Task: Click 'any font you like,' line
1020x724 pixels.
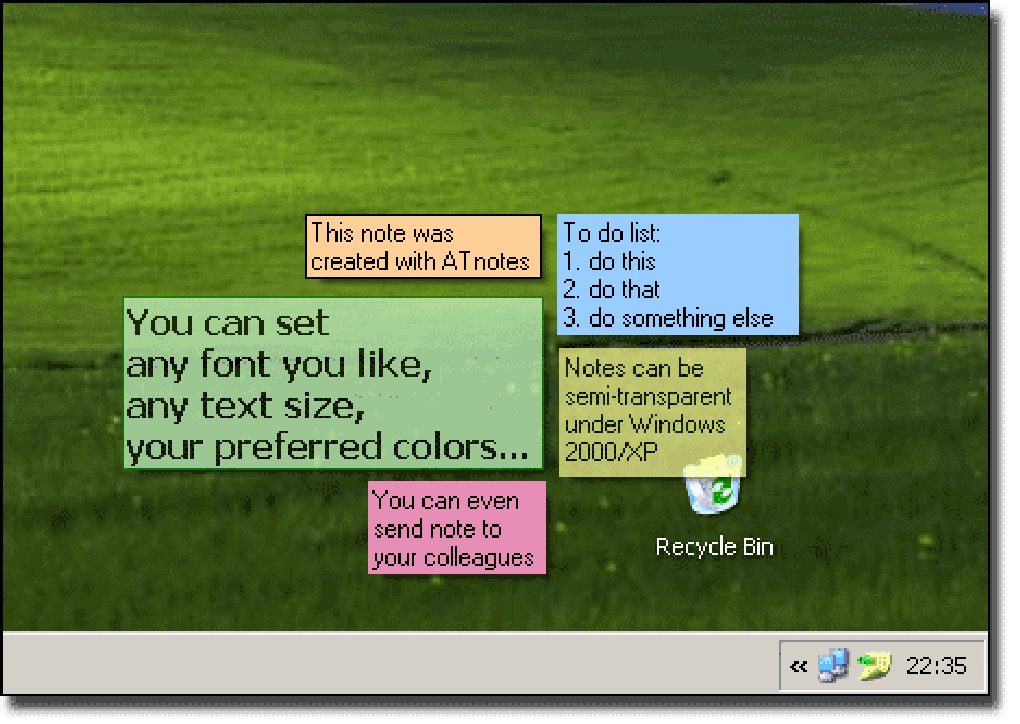Action: 279,364
